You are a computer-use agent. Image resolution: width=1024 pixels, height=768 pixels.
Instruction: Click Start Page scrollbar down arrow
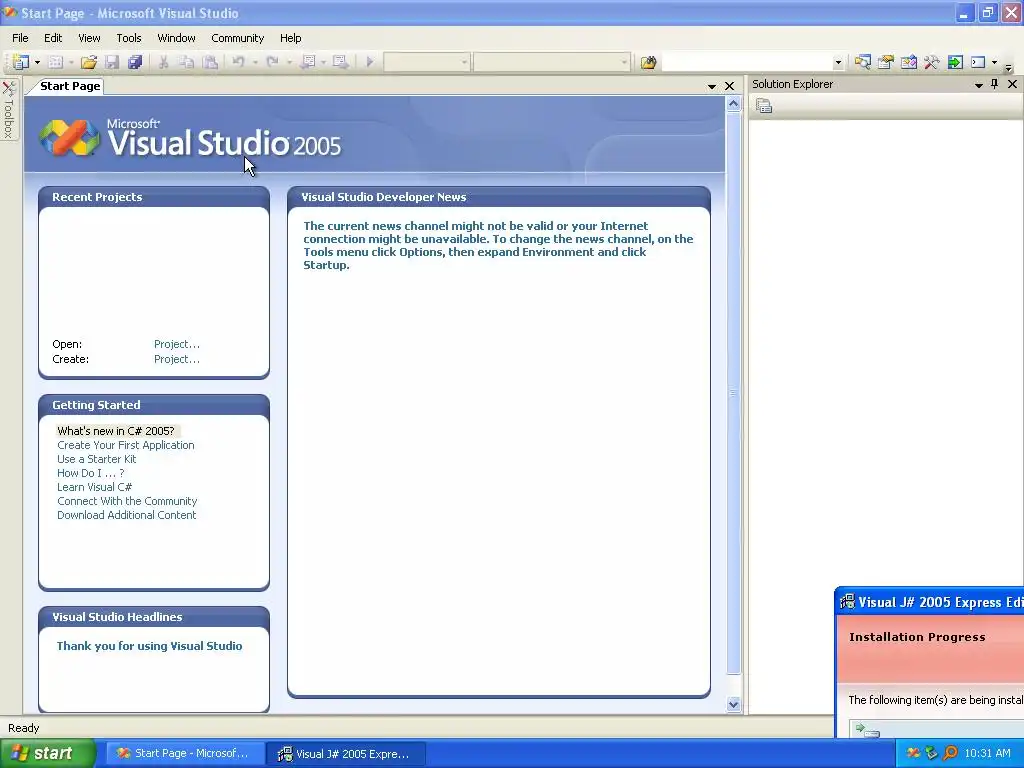[733, 704]
